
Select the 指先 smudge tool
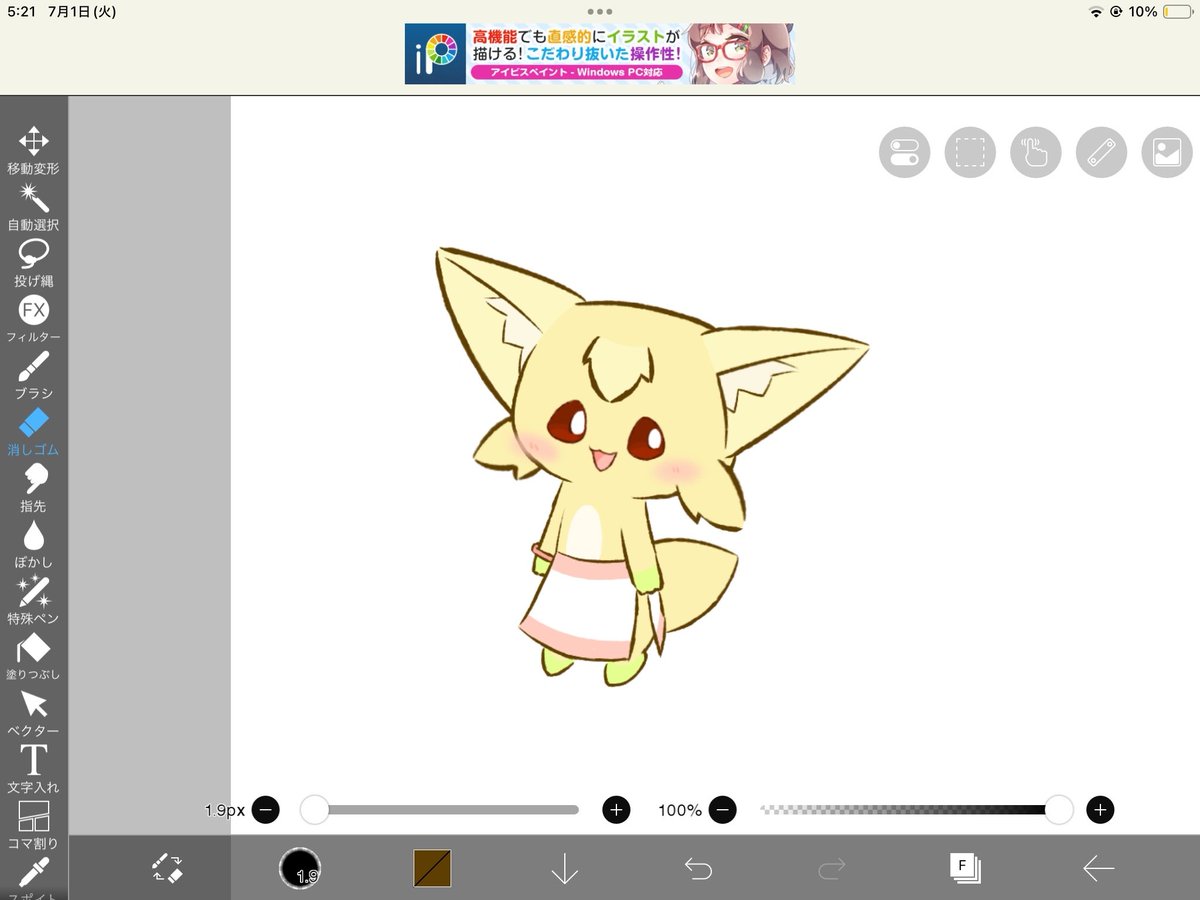[x=33, y=487]
